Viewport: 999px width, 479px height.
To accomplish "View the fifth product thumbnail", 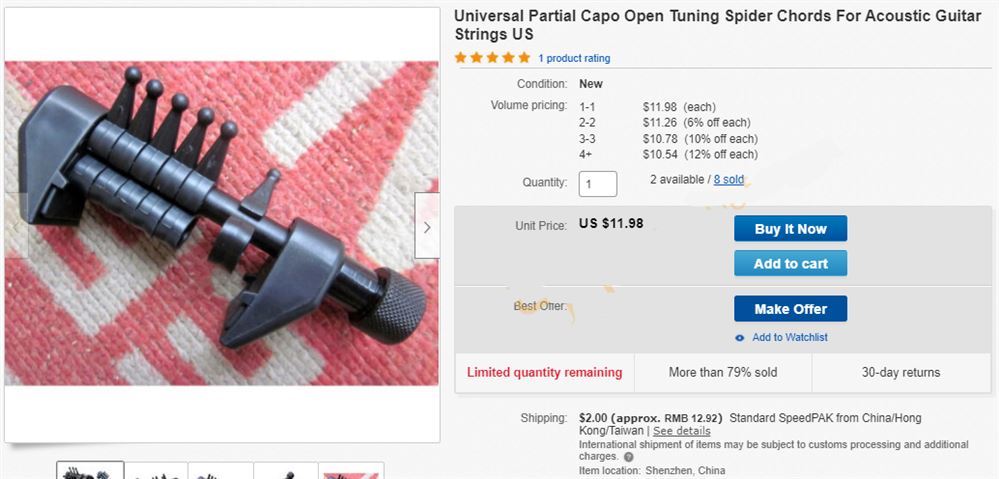I will pos(351,471).
